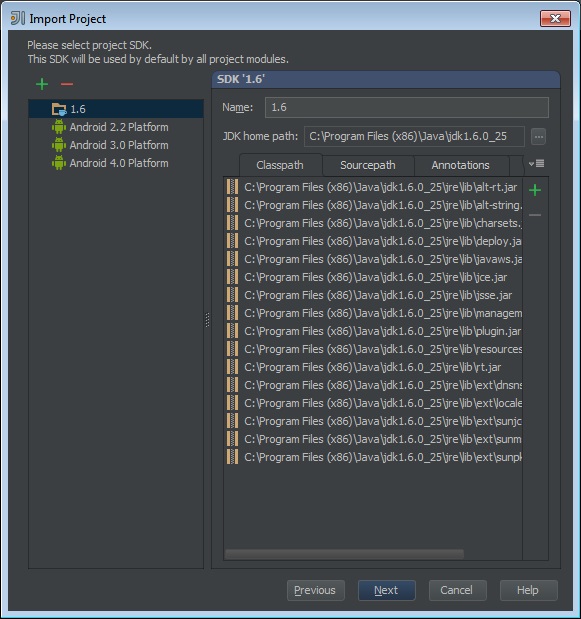Select the rt.jar classpath entry
The height and width of the screenshot is (619, 581).
click(x=373, y=367)
